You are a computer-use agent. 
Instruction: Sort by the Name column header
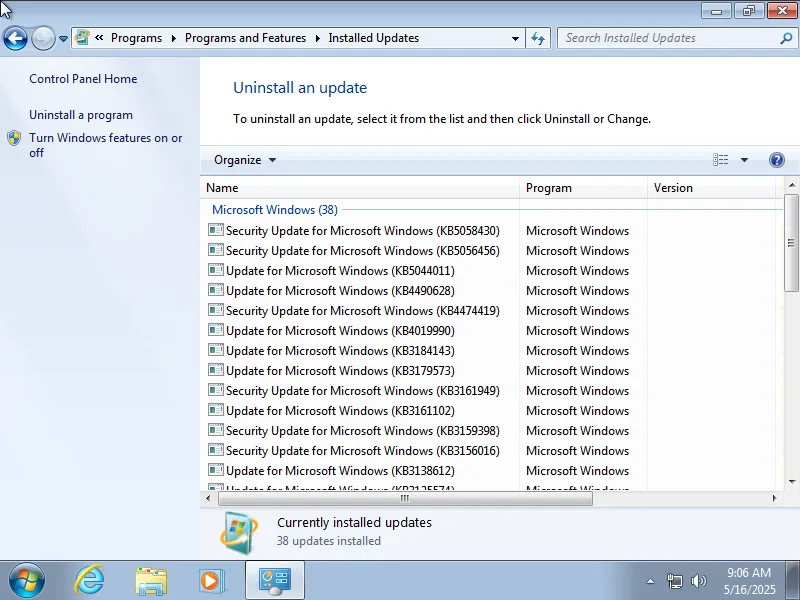click(x=360, y=188)
